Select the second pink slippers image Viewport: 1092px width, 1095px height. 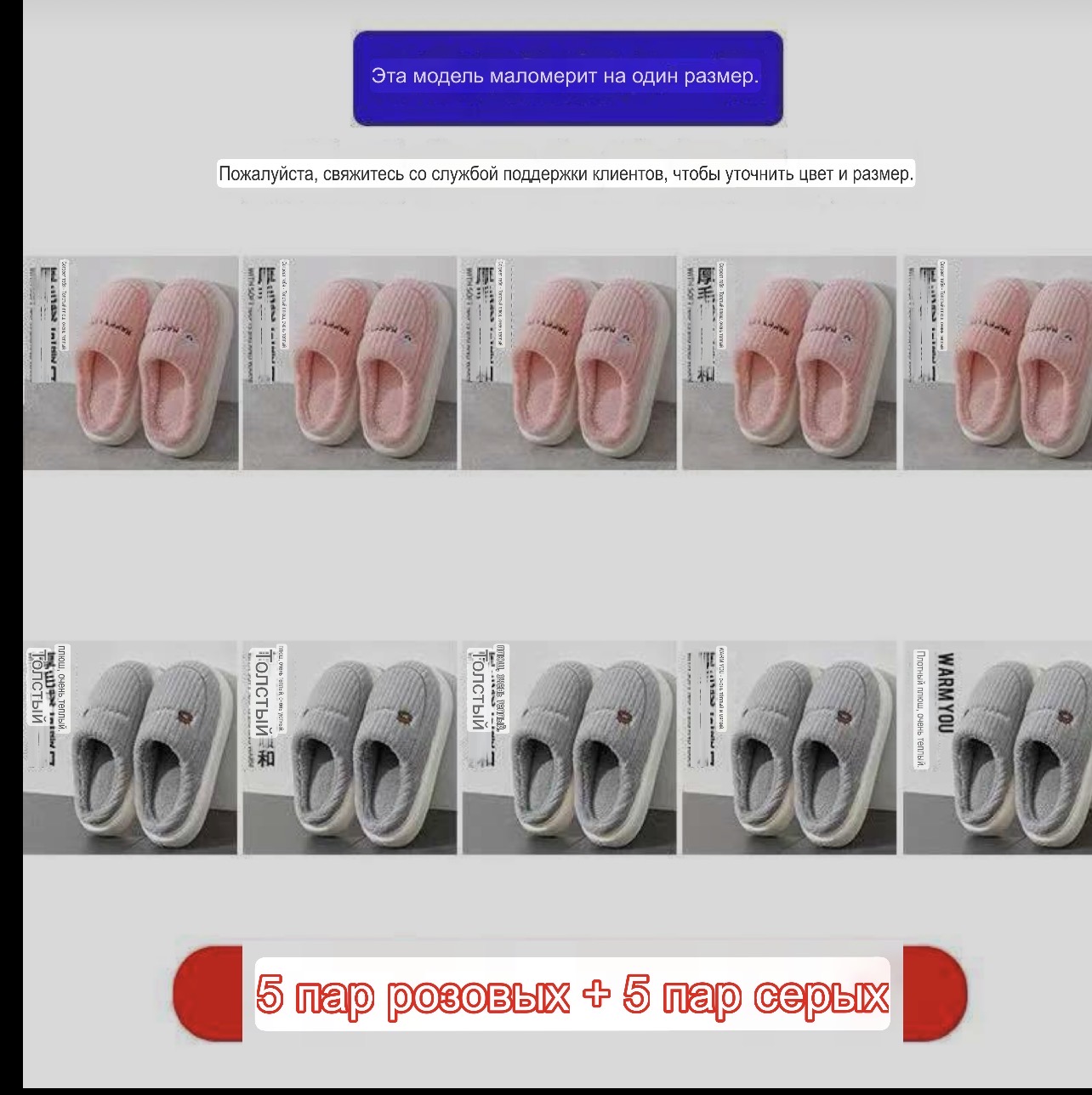coord(350,362)
